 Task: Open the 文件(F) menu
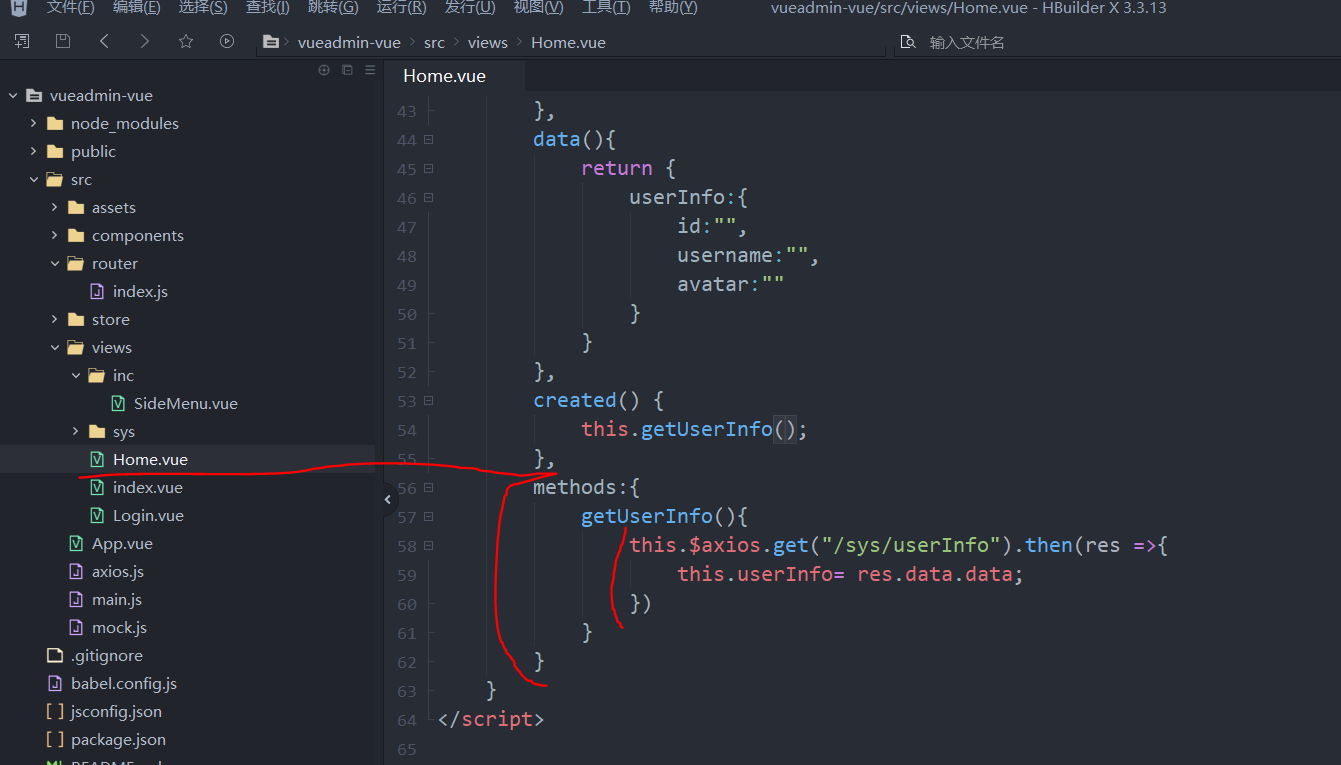70,8
